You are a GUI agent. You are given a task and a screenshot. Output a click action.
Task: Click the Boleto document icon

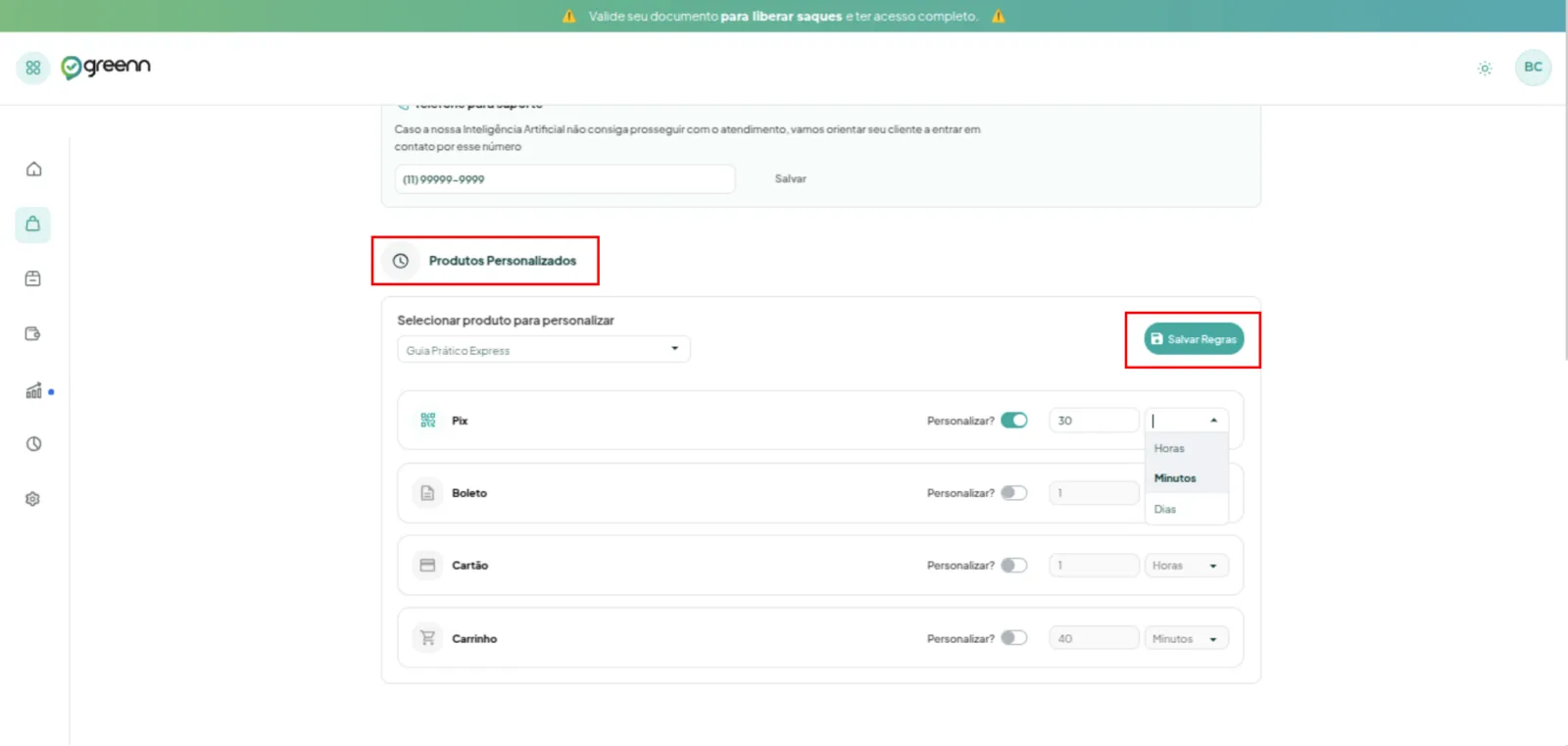[427, 493]
